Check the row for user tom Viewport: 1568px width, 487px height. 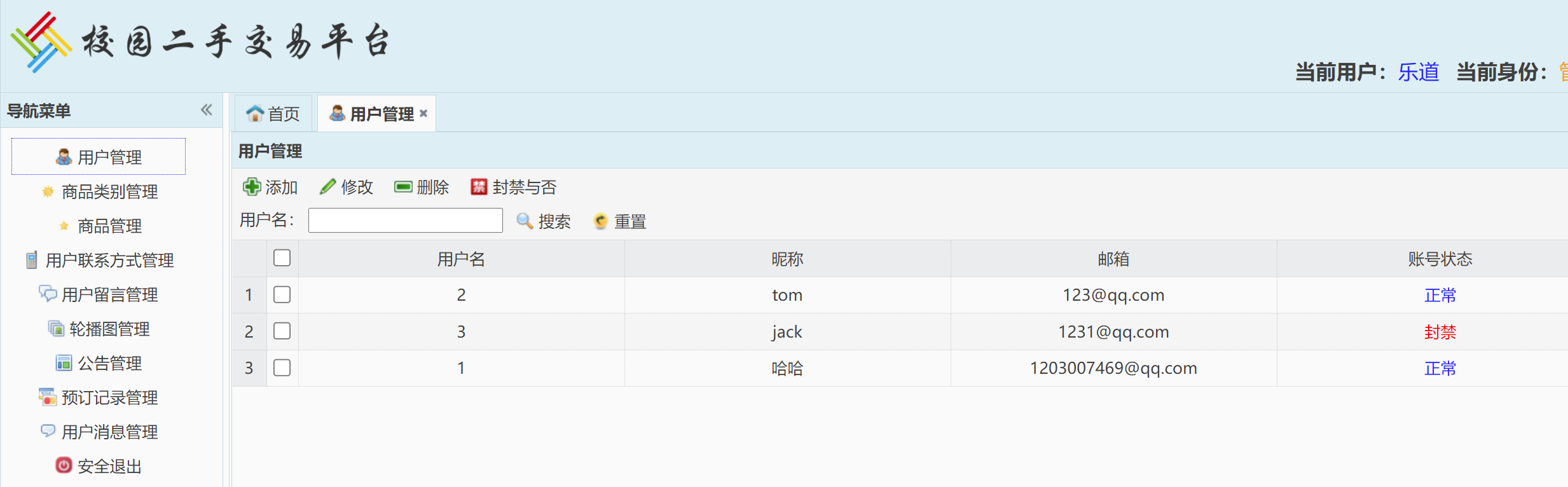[282, 294]
